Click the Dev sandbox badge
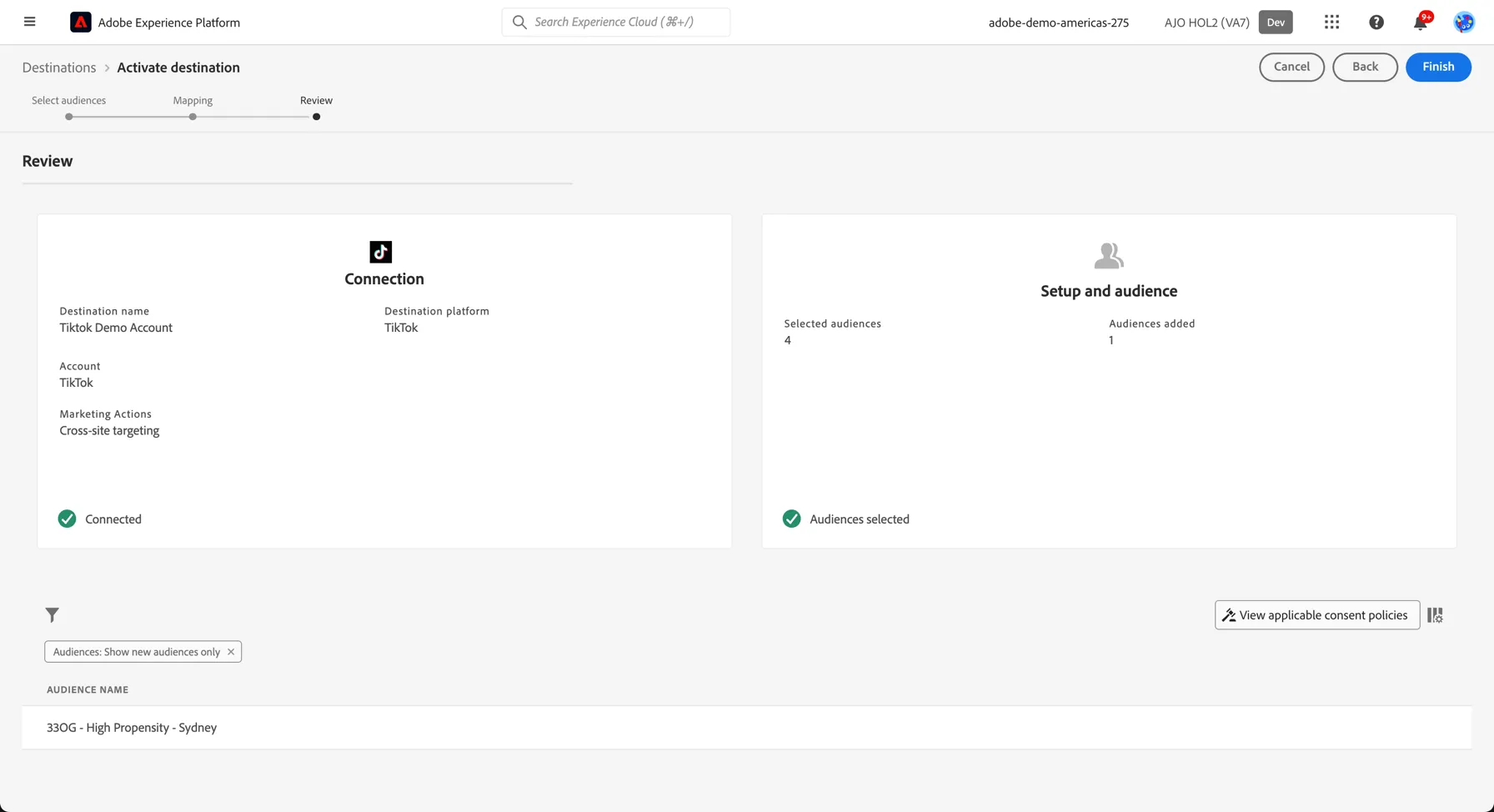The height and width of the screenshot is (812, 1494). coord(1276,23)
